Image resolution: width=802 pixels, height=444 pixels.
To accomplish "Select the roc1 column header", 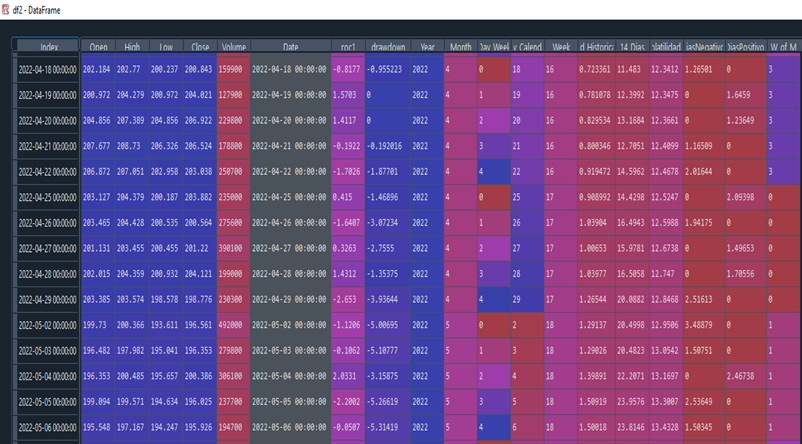I will coord(348,47).
